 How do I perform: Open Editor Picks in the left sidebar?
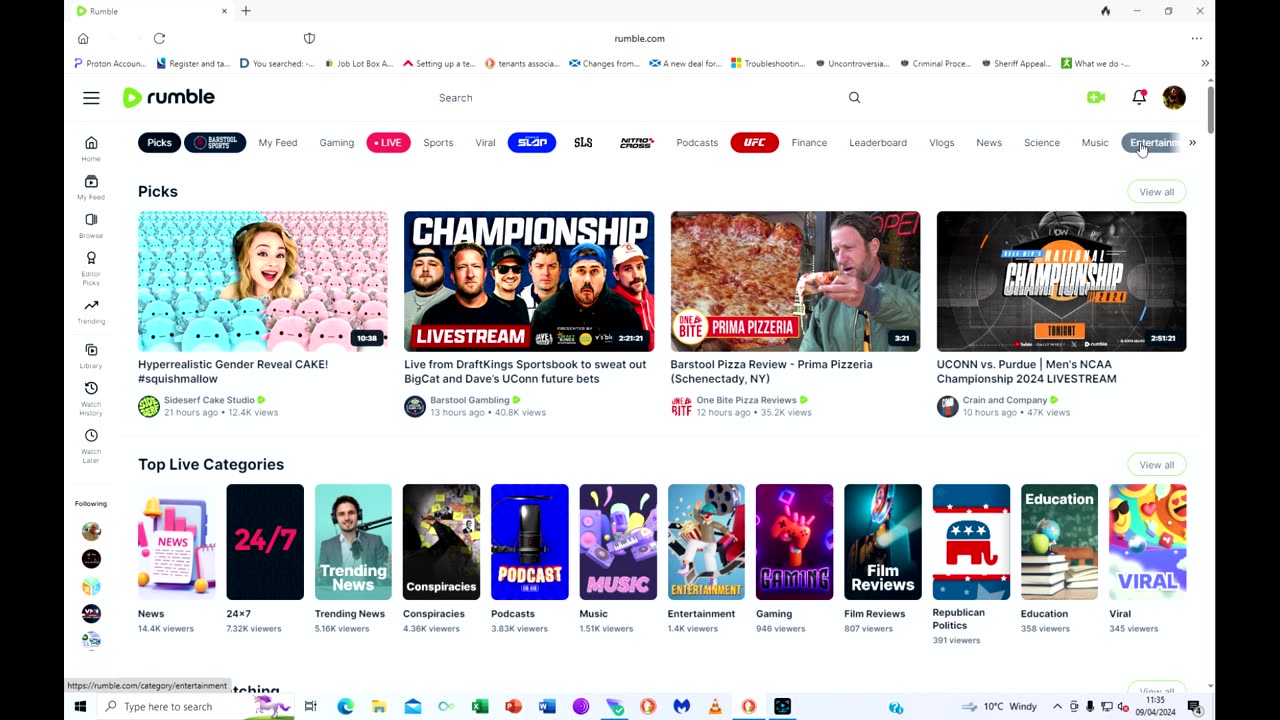click(x=91, y=269)
